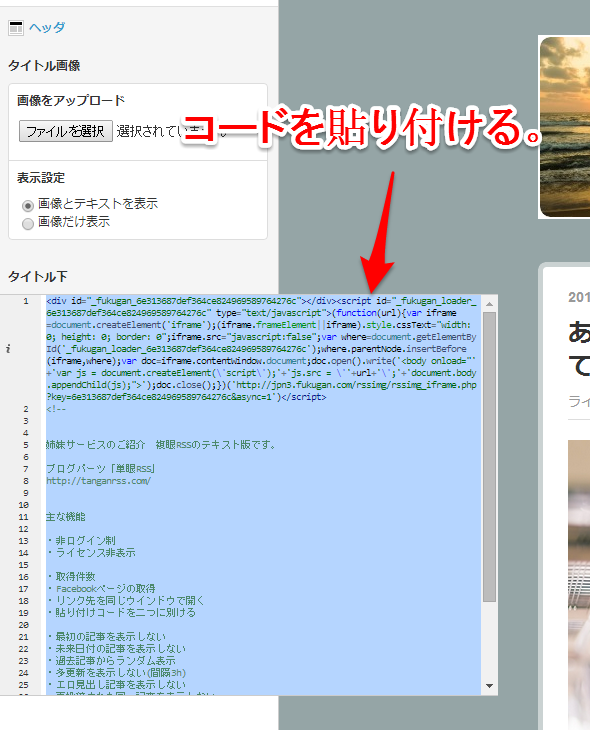
Task: Click the ヘッダ header icon
Action: [x=16, y=28]
